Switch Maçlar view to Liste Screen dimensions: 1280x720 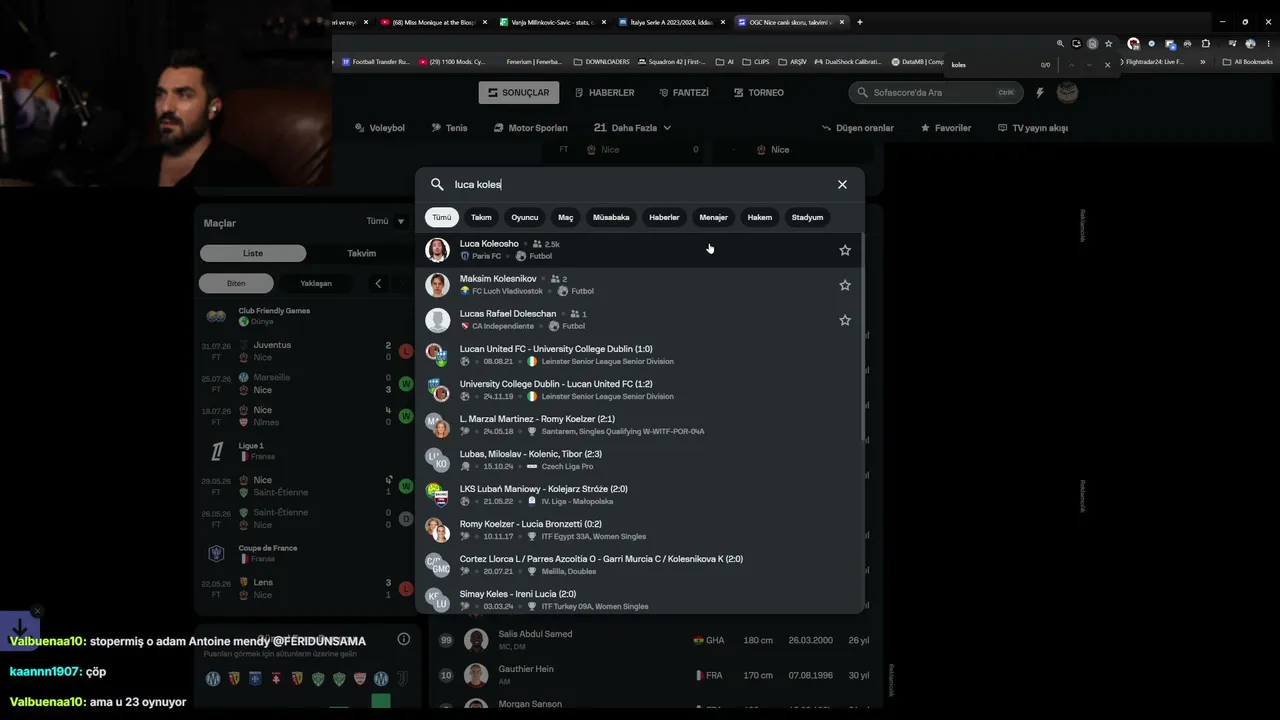(253, 253)
